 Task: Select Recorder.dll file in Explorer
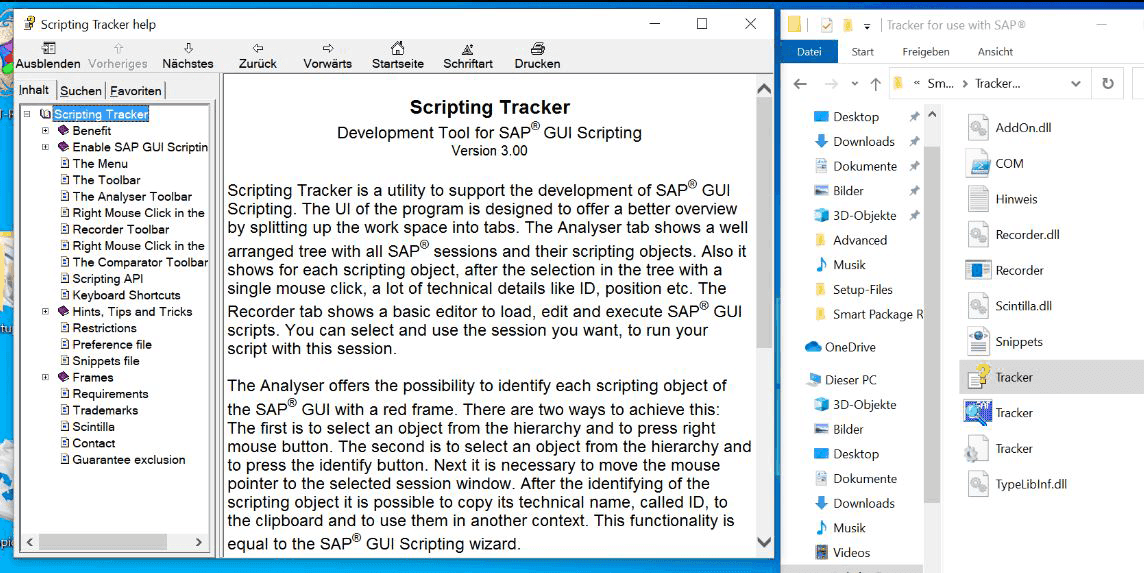[1027, 234]
